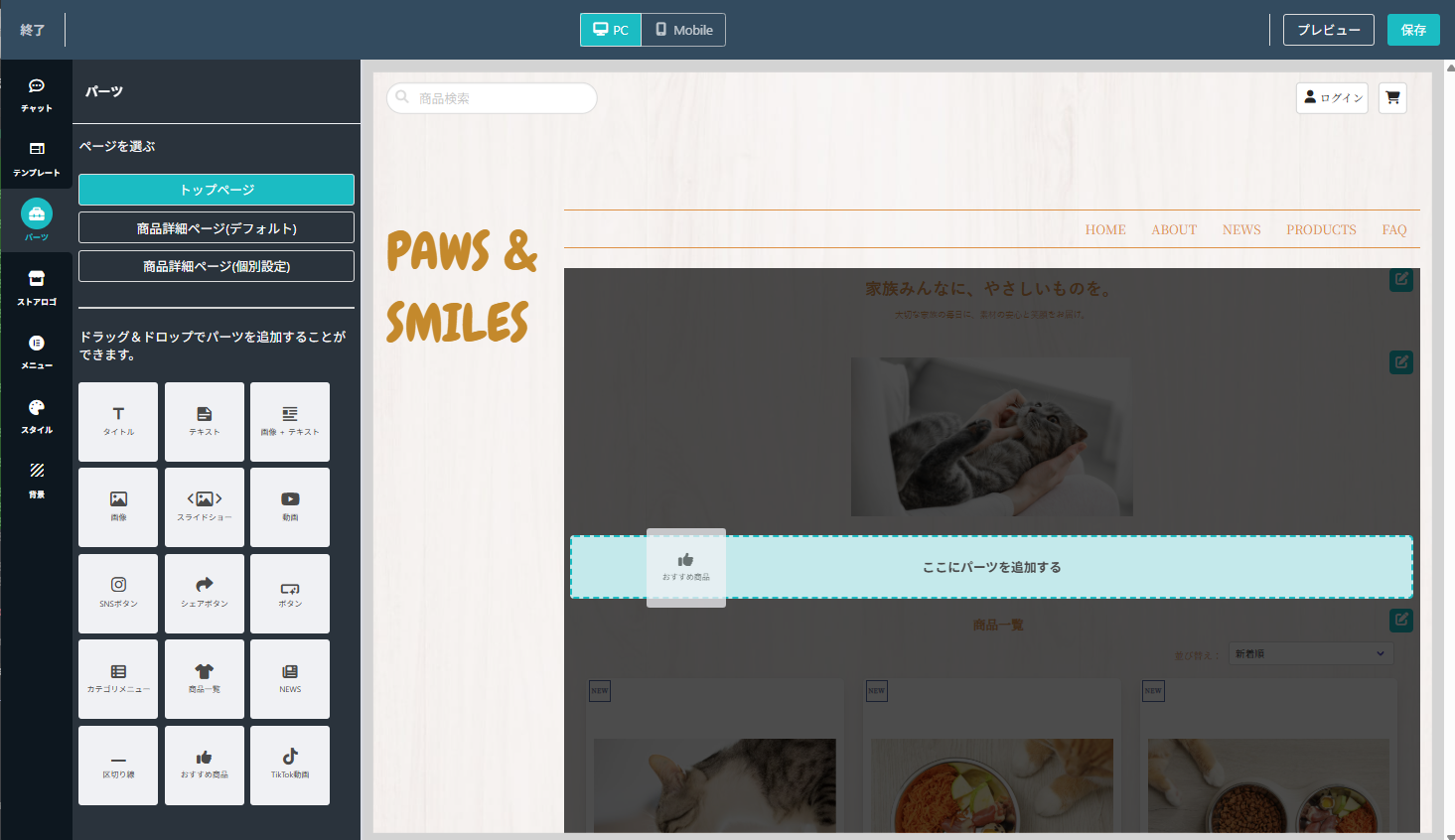
Task: Select the スライドショー part tile
Action: tap(205, 506)
